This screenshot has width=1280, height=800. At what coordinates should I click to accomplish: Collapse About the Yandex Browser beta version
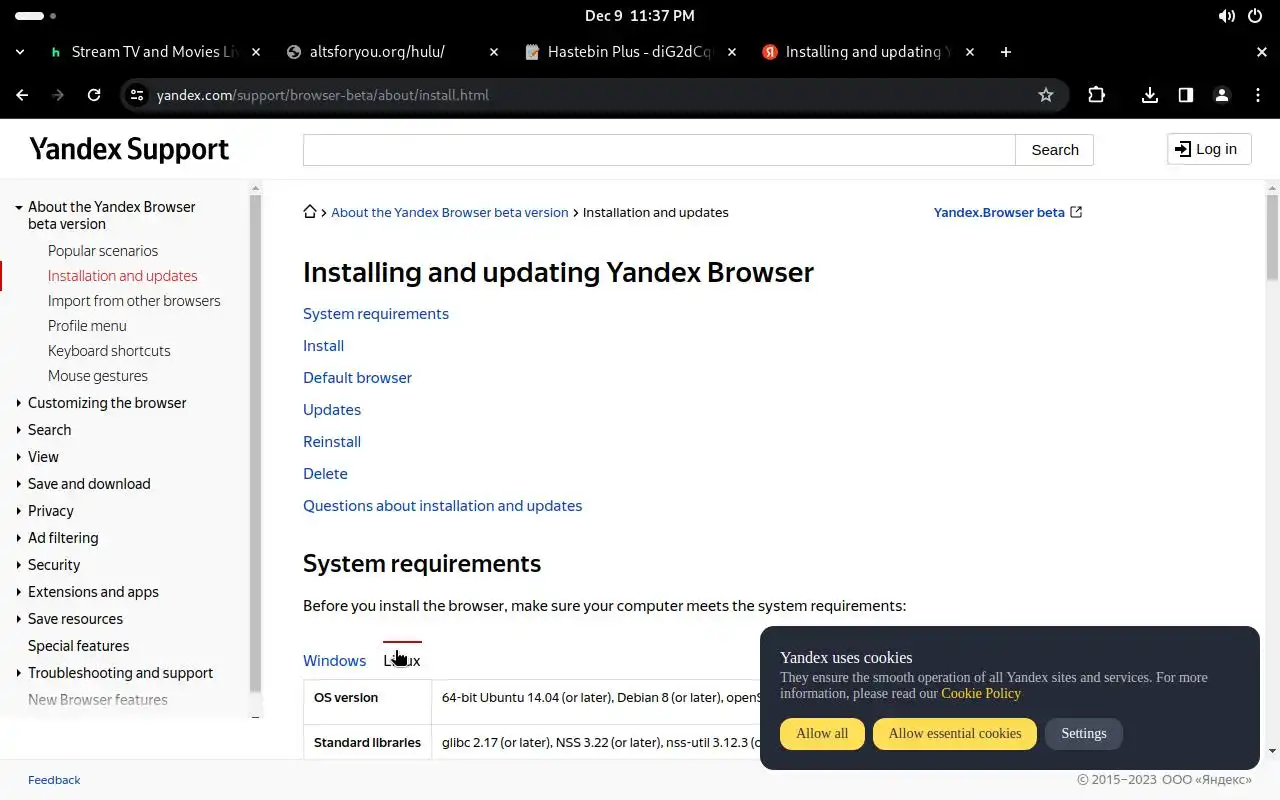[x=19, y=208]
